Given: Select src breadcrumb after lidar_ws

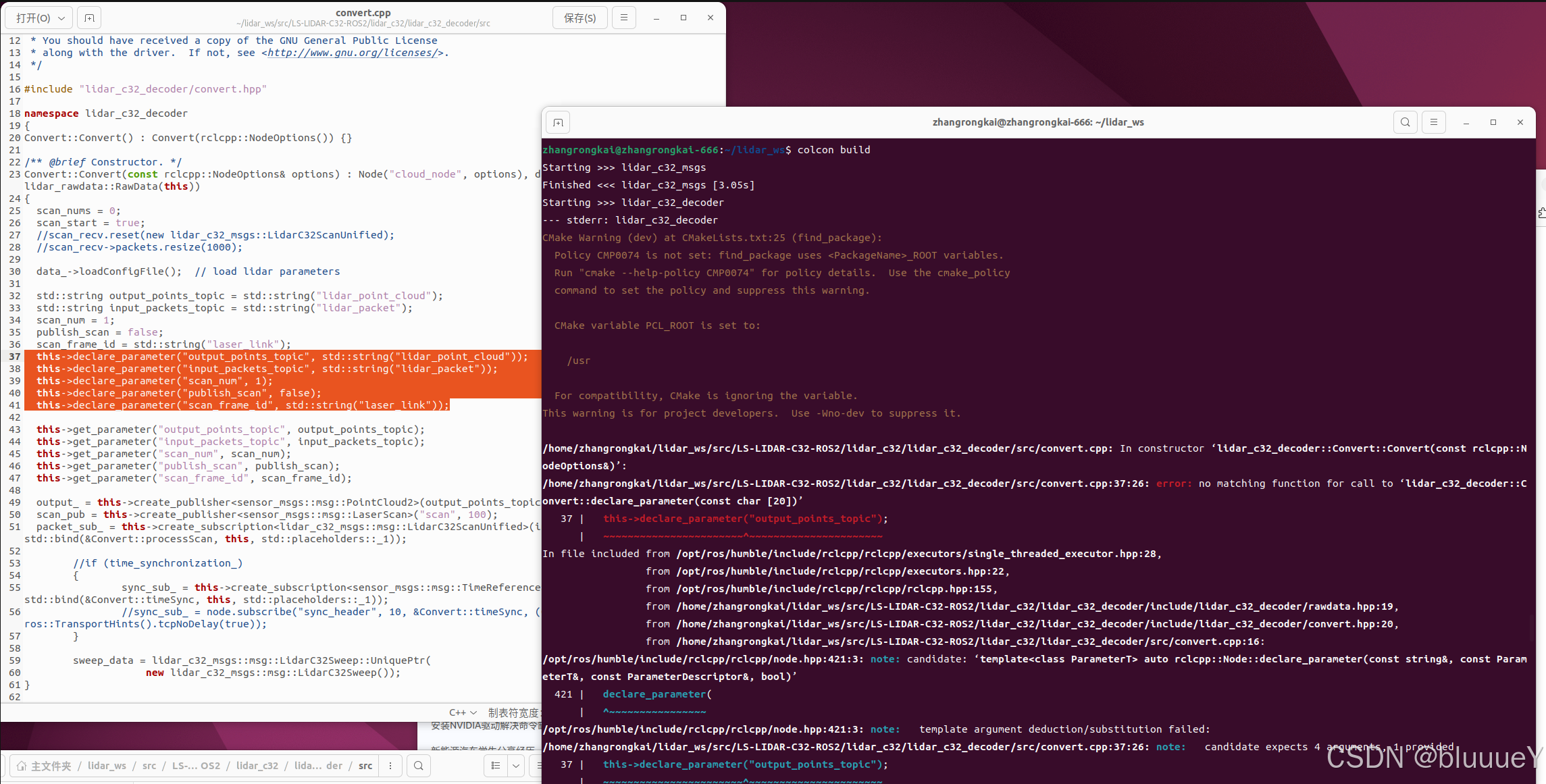Looking at the screenshot, I should (x=149, y=766).
